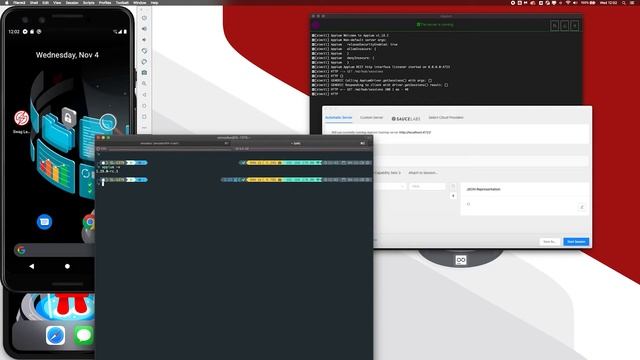Click the menu bar clock

click(608, 2)
